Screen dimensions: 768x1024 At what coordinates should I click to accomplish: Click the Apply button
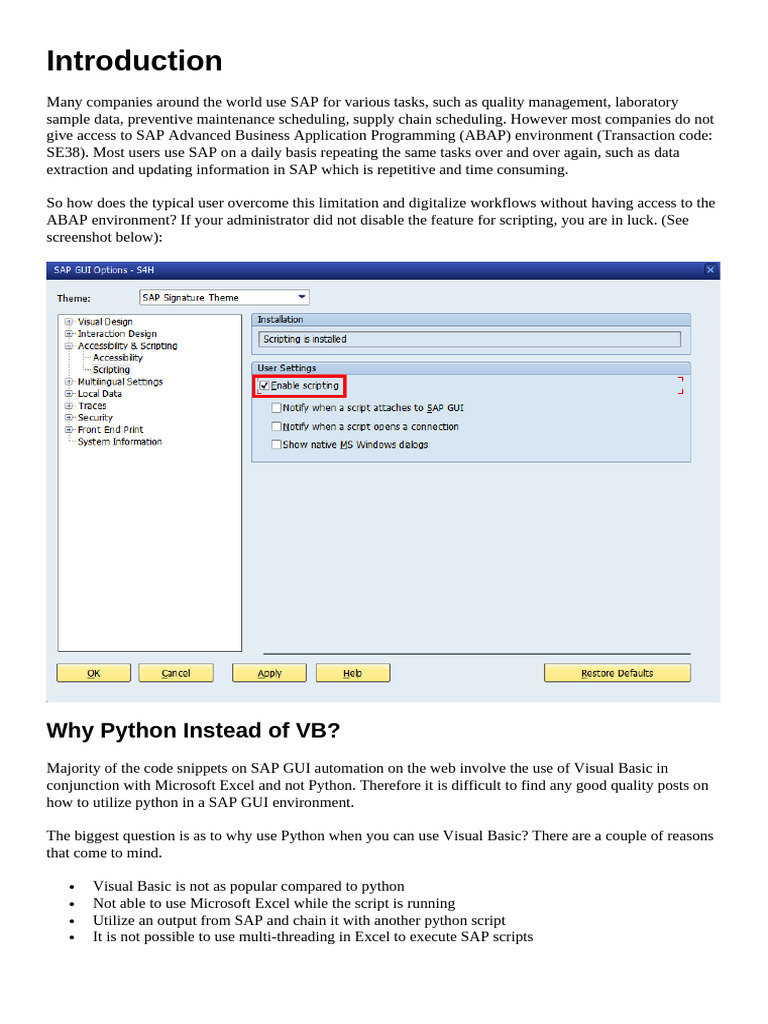pyautogui.click(x=269, y=673)
